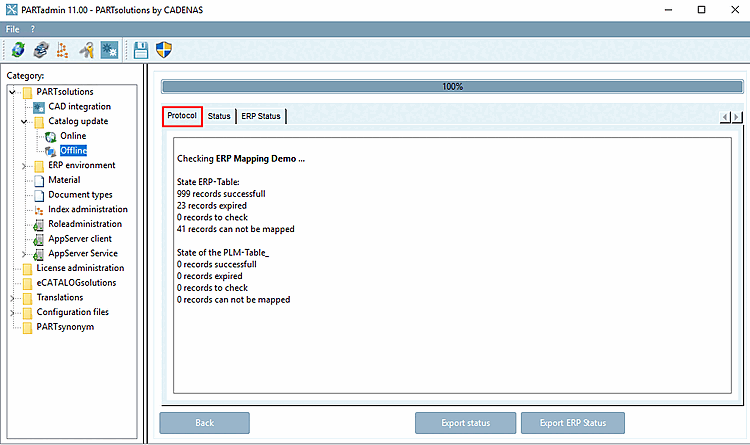Click the Export ERP Status button
The width and height of the screenshot is (750, 445).
pos(573,423)
